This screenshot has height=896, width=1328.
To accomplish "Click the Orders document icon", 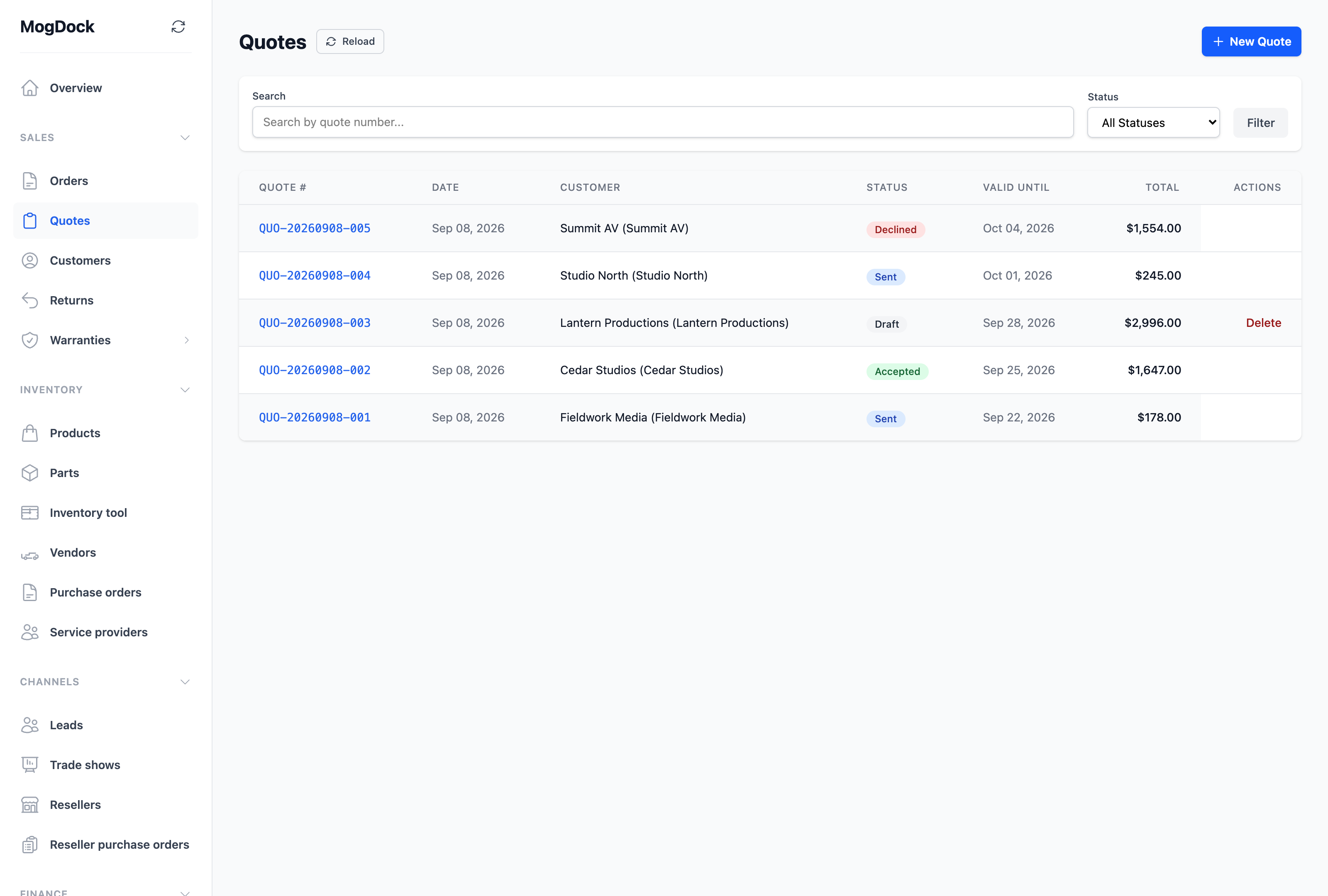I will (30, 181).
